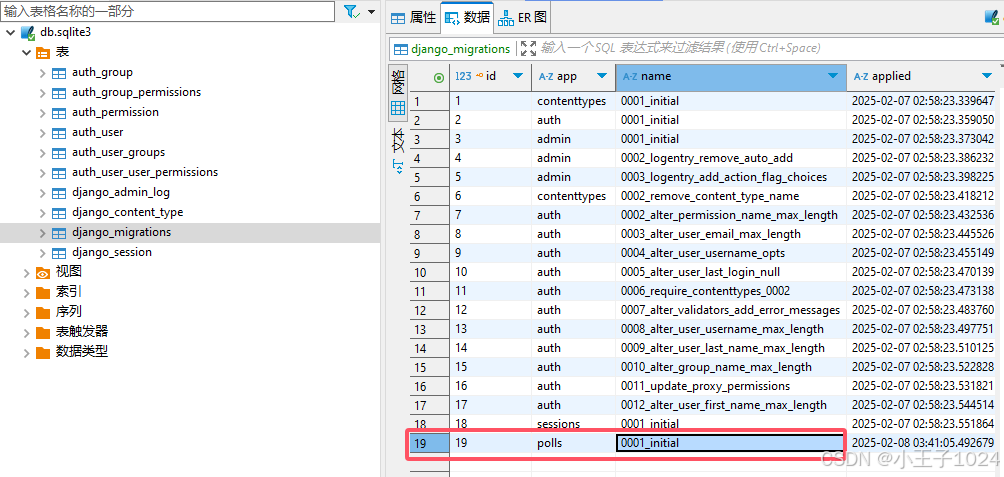Expand the 索引 indexes folder
This screenshot has width=1004, height=477.
coord(26,293)
